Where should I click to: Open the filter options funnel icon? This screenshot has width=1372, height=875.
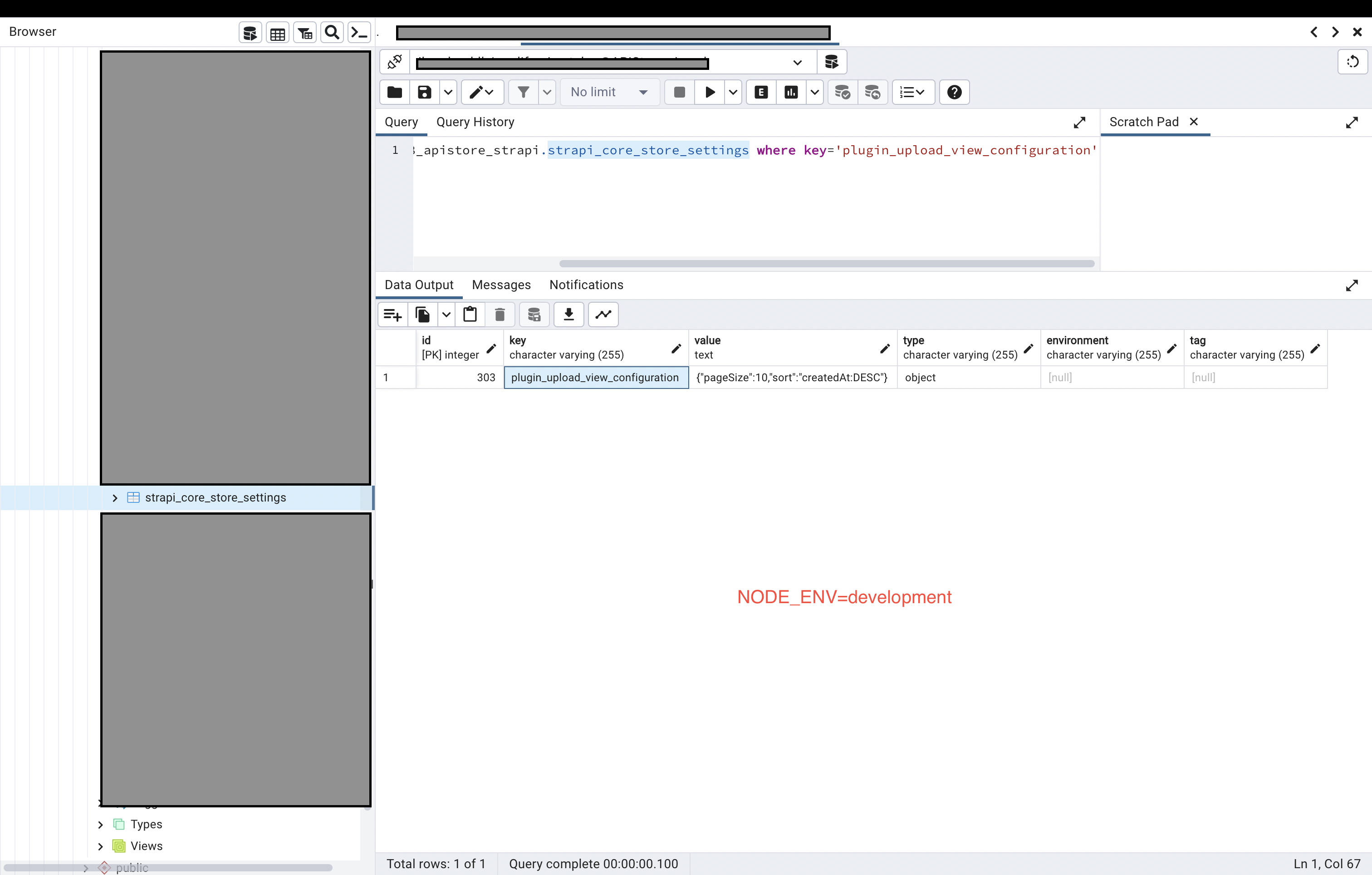522,92
